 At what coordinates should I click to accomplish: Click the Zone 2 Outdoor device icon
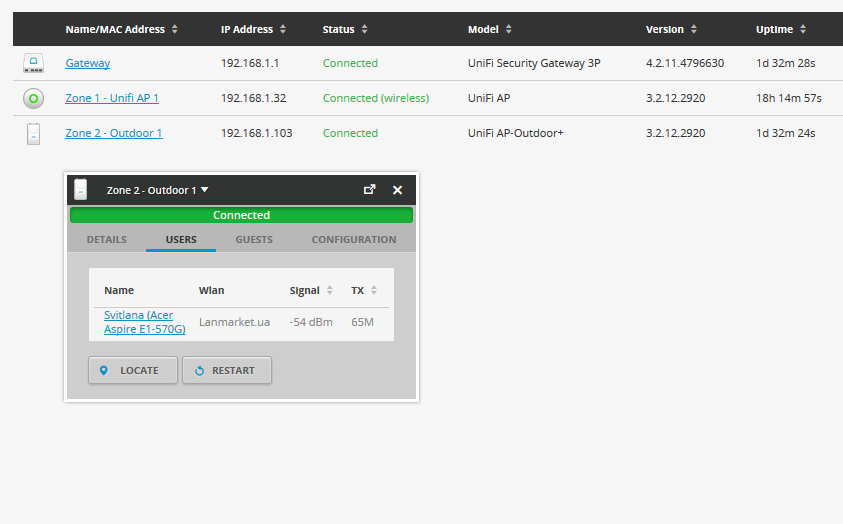click(33, 134)
